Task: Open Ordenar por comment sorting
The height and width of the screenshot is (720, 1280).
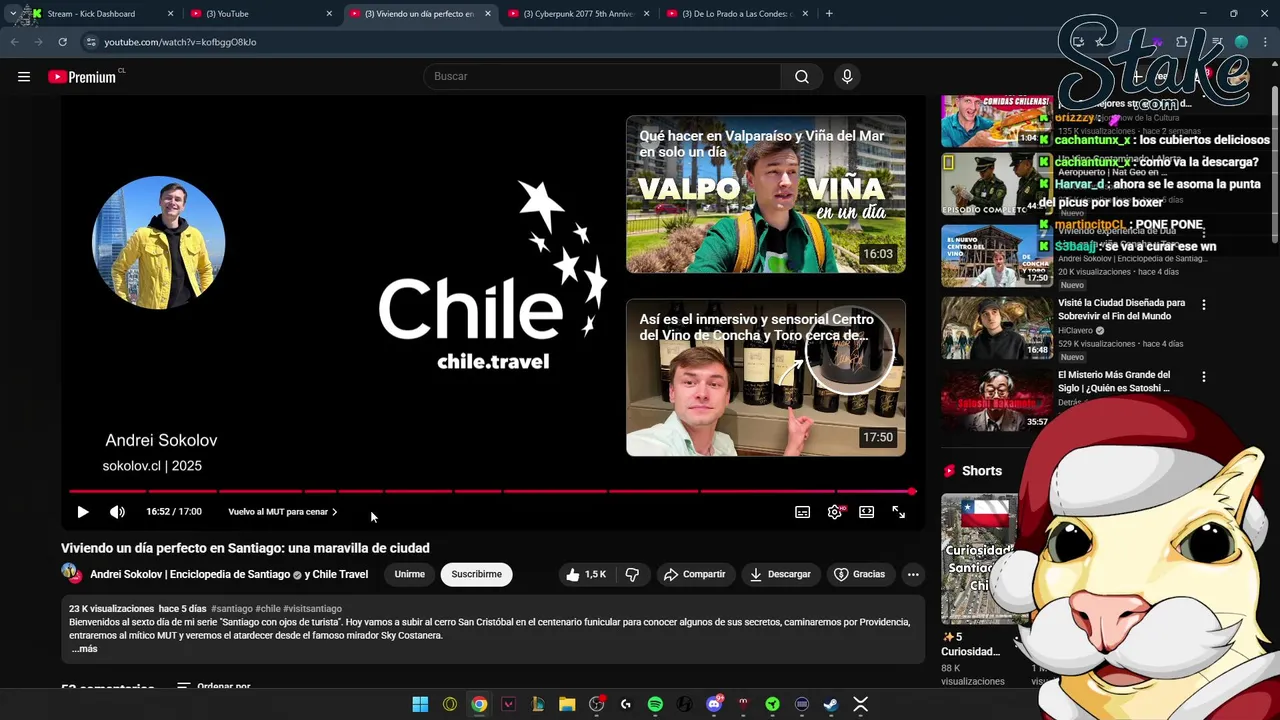Action: pos(213,687)
